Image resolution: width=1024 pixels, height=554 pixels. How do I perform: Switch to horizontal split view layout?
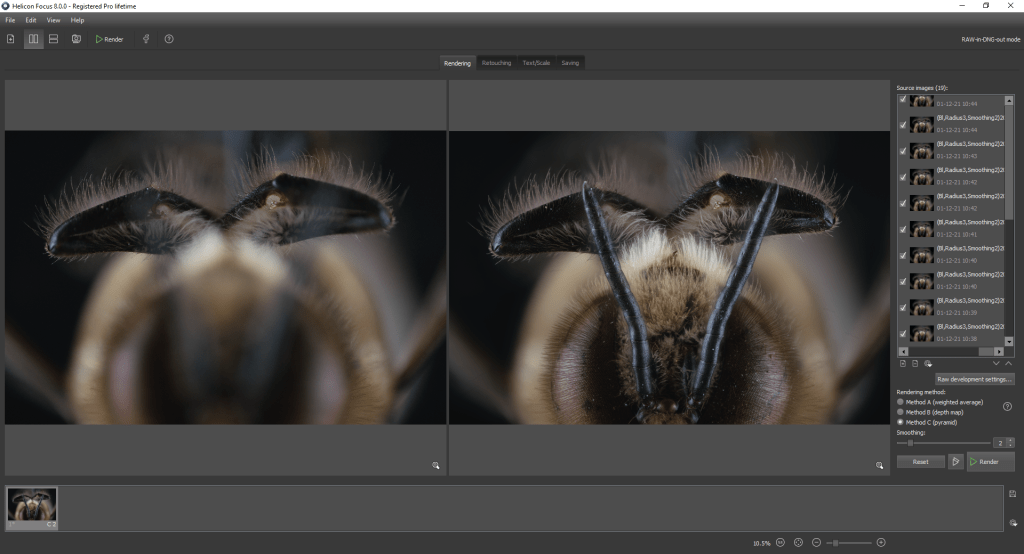click(54, 39)
